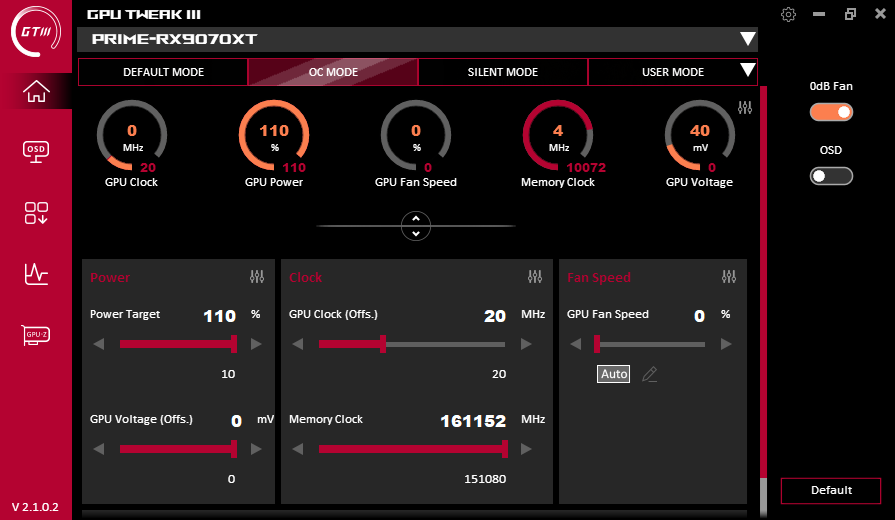Edit the fan curve pencil icon

(650, 374)
